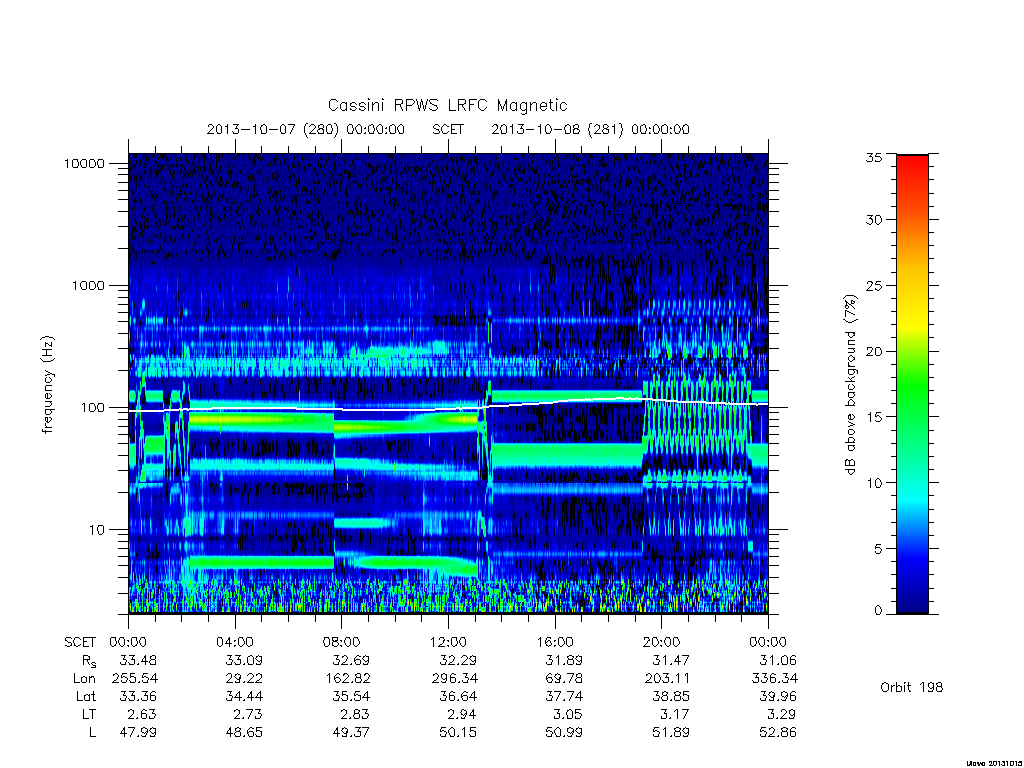Click the colorbar at the 5 dB blue region
Screen dimensions: 1024x768
[x=912, y=549]
